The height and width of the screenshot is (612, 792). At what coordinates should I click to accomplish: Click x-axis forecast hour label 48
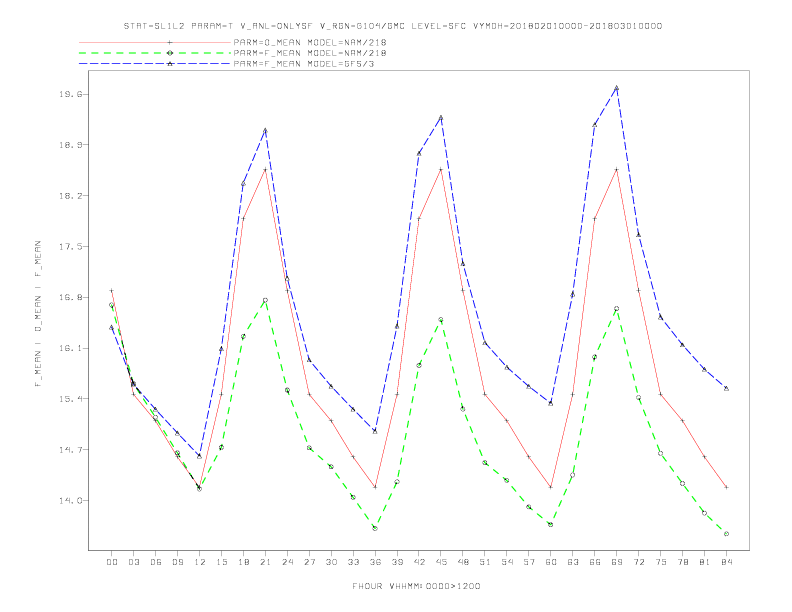[x=463, y=562]
